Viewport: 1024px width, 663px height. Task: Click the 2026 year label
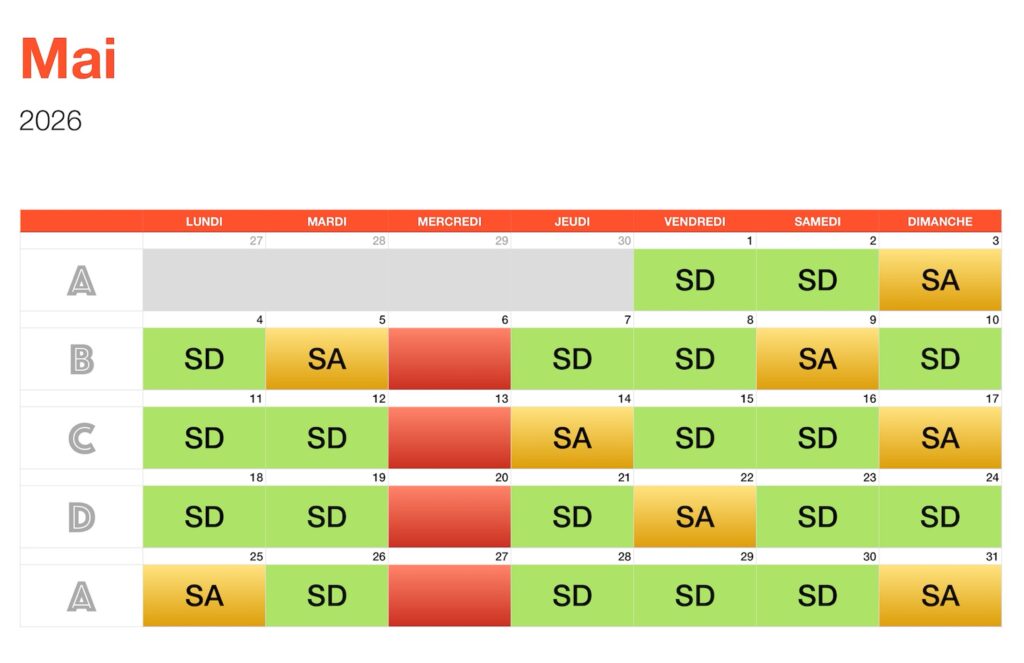pyautogui.click(x=50, y=121)
